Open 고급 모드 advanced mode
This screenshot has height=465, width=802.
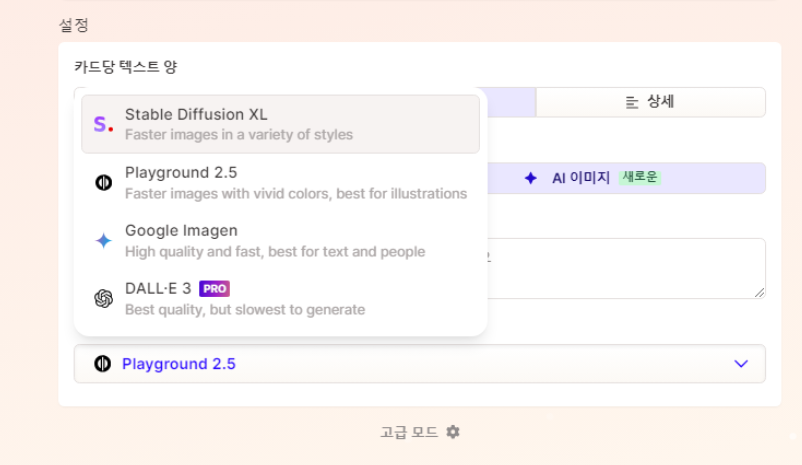tap(419, 432)
